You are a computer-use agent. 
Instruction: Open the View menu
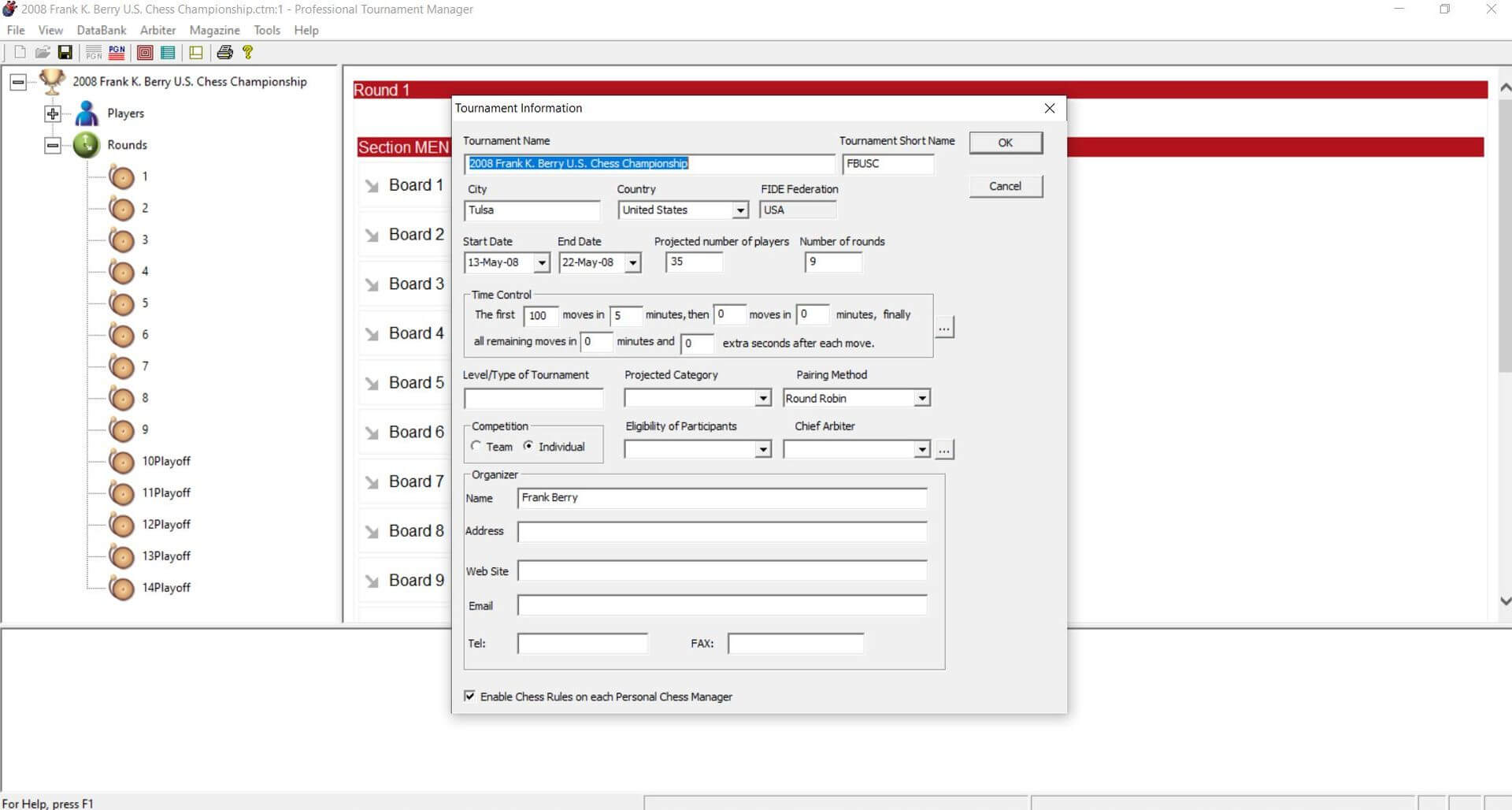(50, 30)
